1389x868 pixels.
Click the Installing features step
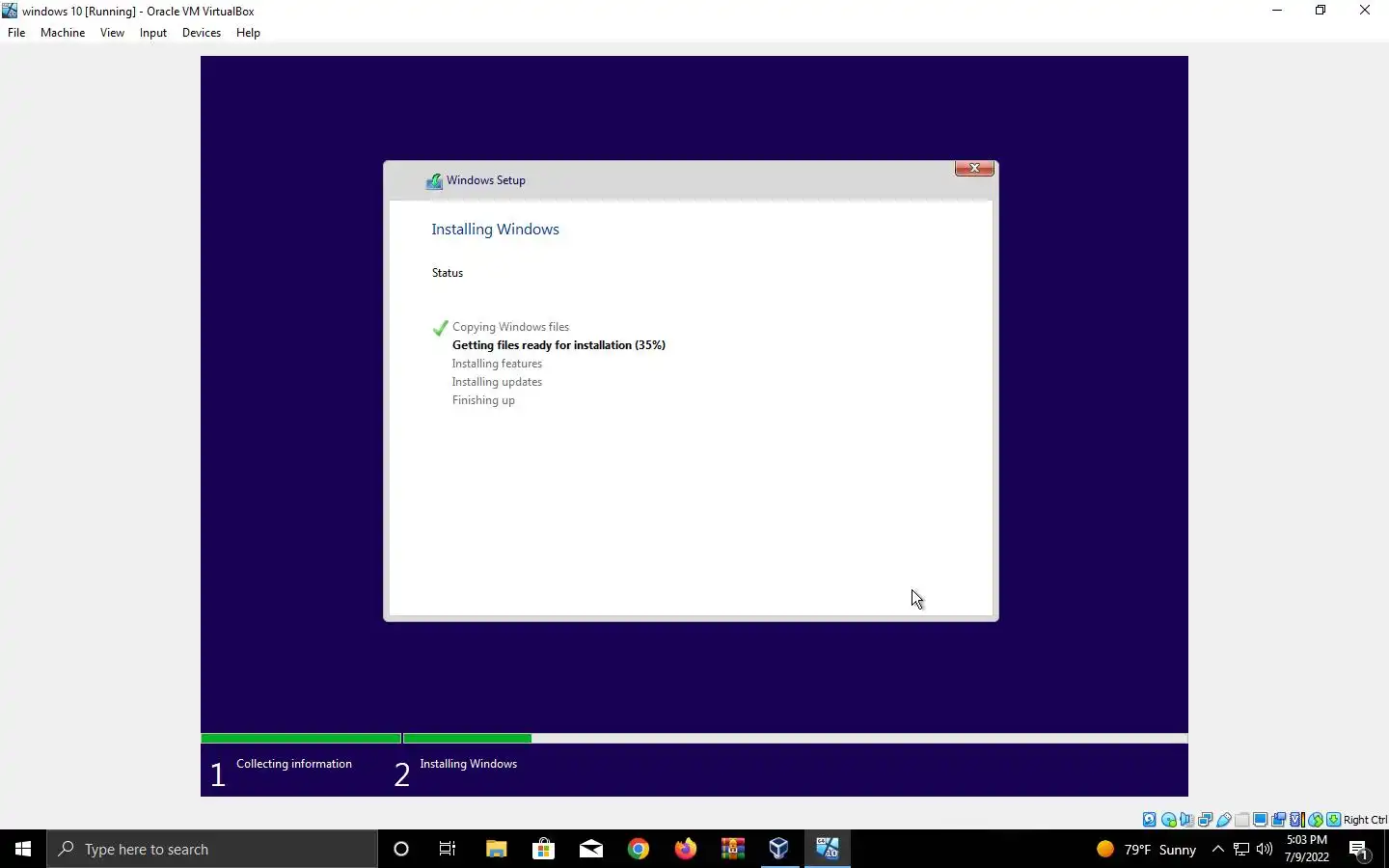(497, 364)
